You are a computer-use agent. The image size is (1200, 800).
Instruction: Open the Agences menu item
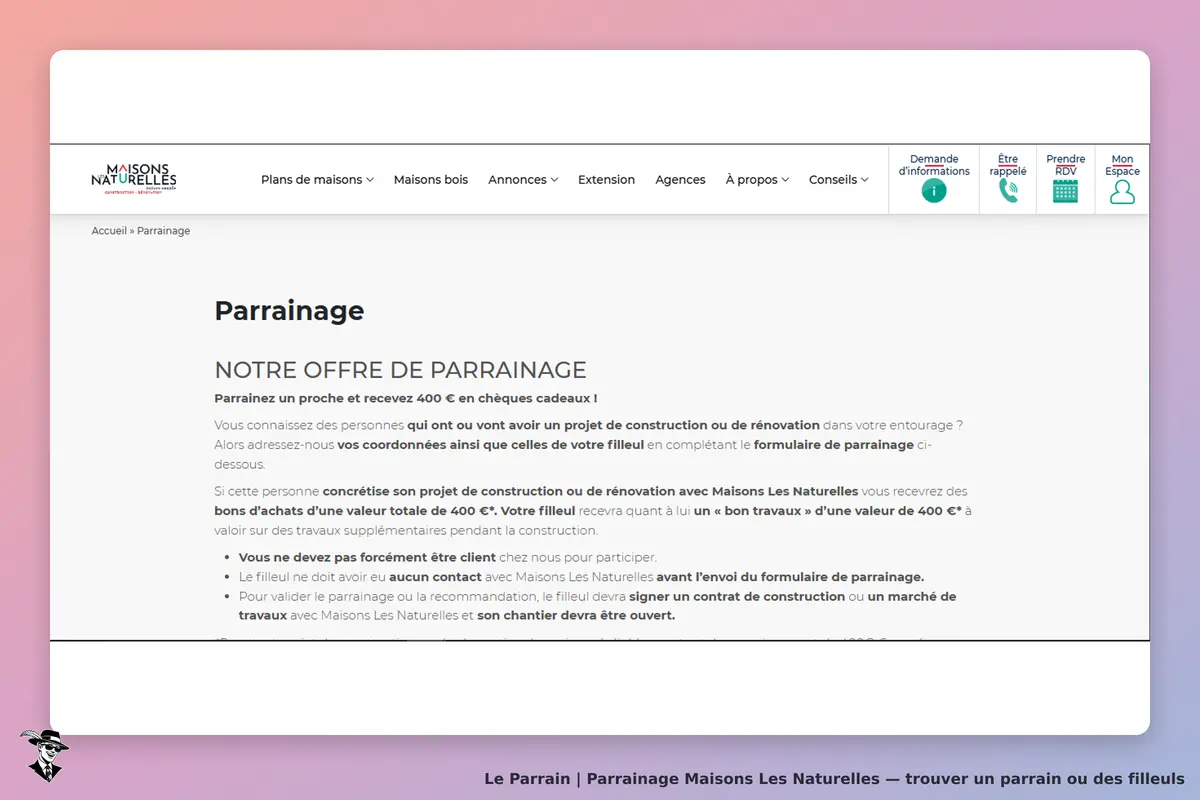(680, 180)
